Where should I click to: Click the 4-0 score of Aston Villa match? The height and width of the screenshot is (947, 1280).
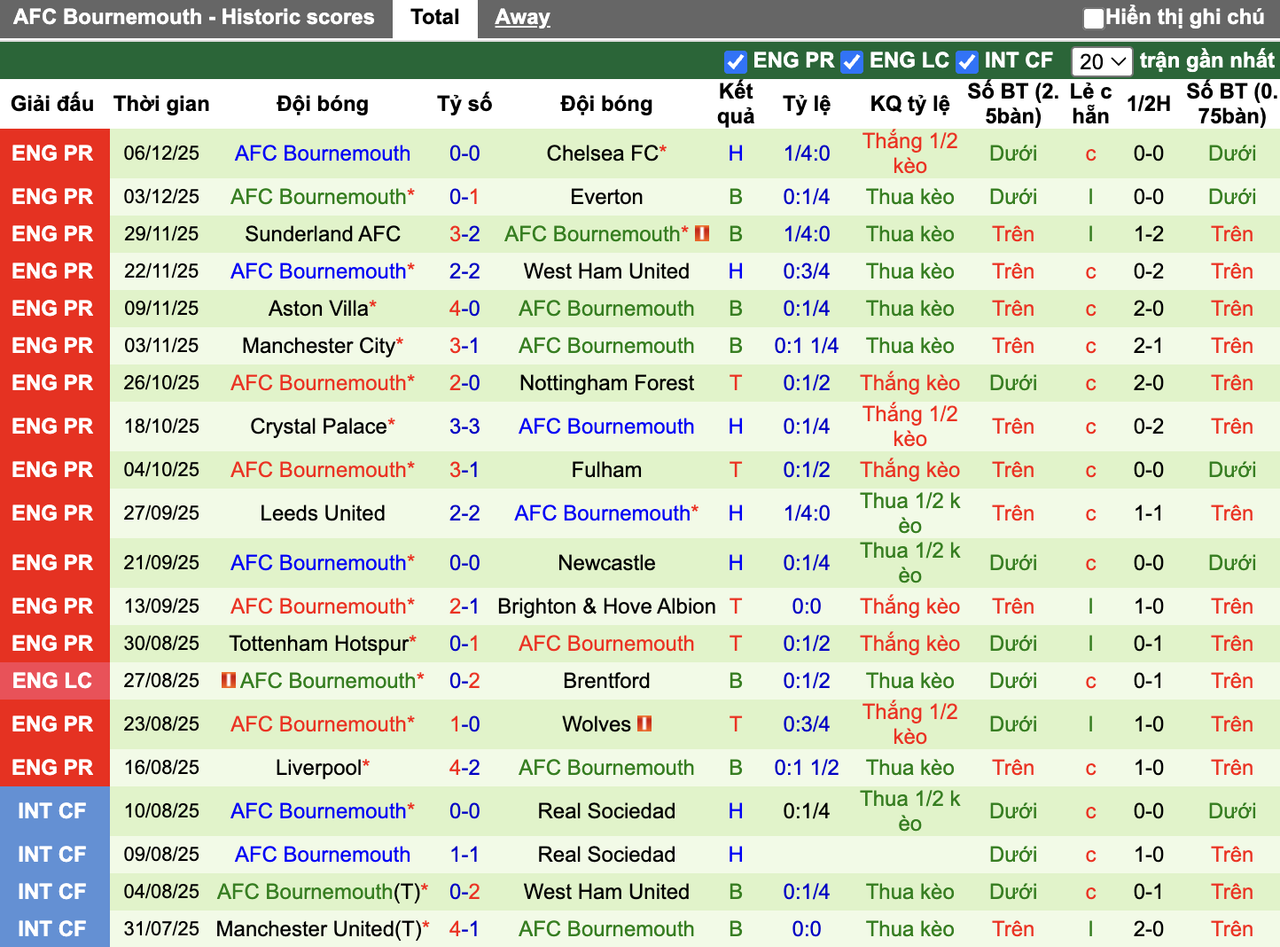pos(465,308)
